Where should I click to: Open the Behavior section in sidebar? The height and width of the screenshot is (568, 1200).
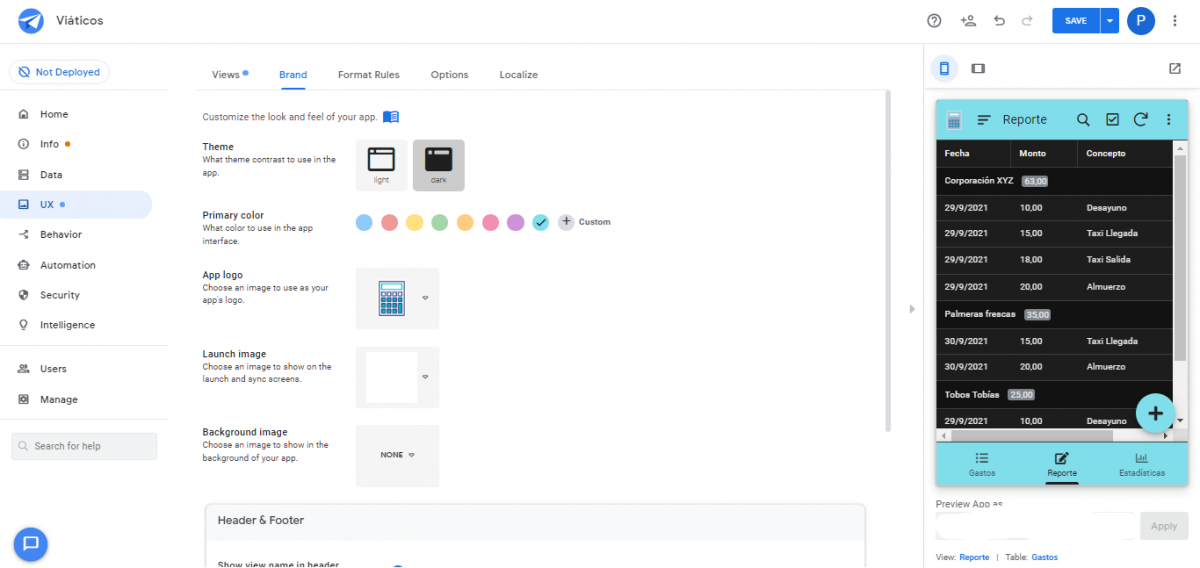pyautogui.click(x=60, y=235)
